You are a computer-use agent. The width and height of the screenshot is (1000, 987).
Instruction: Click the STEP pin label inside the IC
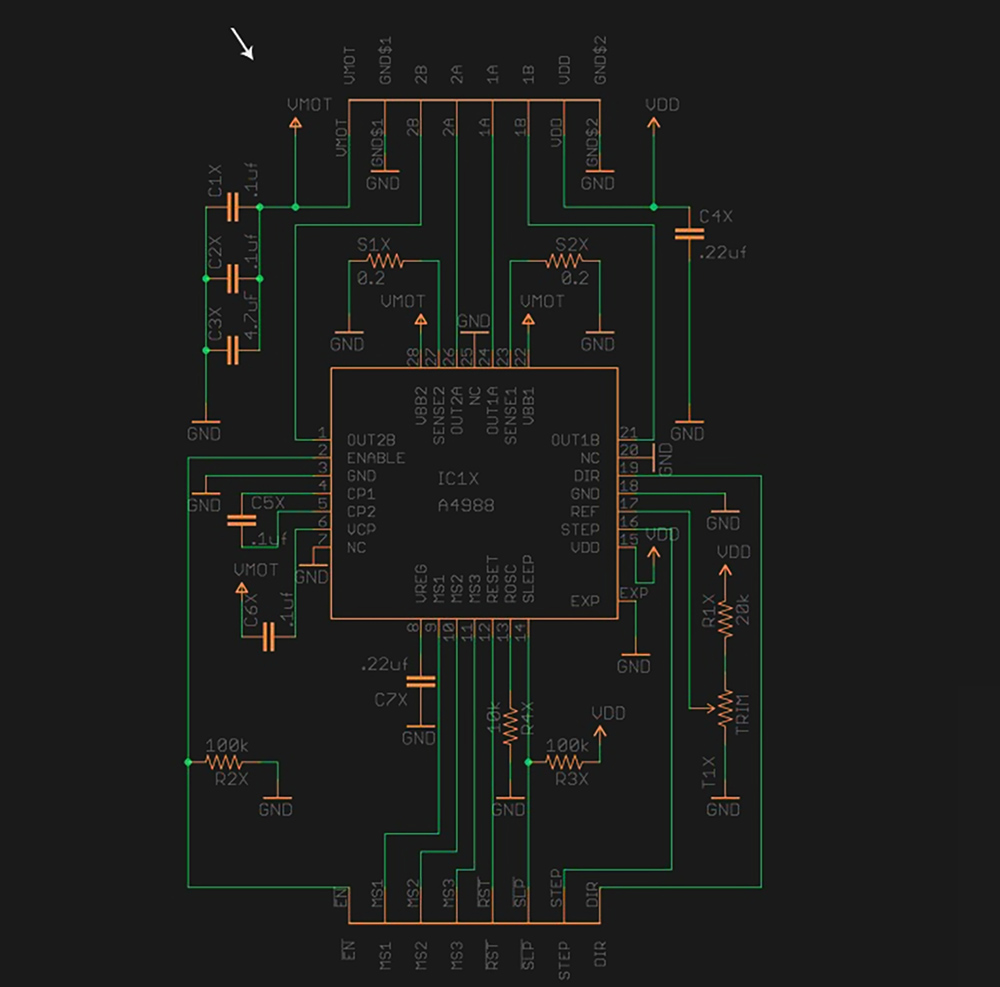579,529
